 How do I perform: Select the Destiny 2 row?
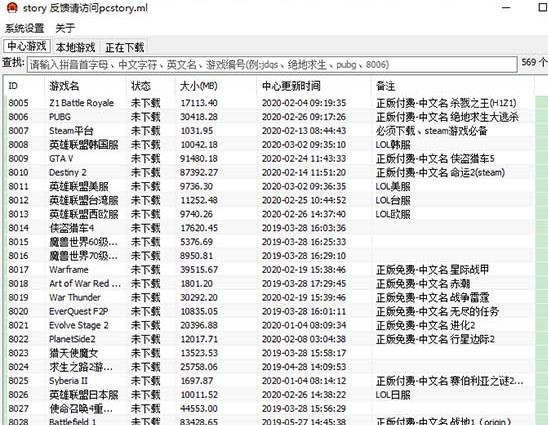pyautogui.click(x=269, y=172)
